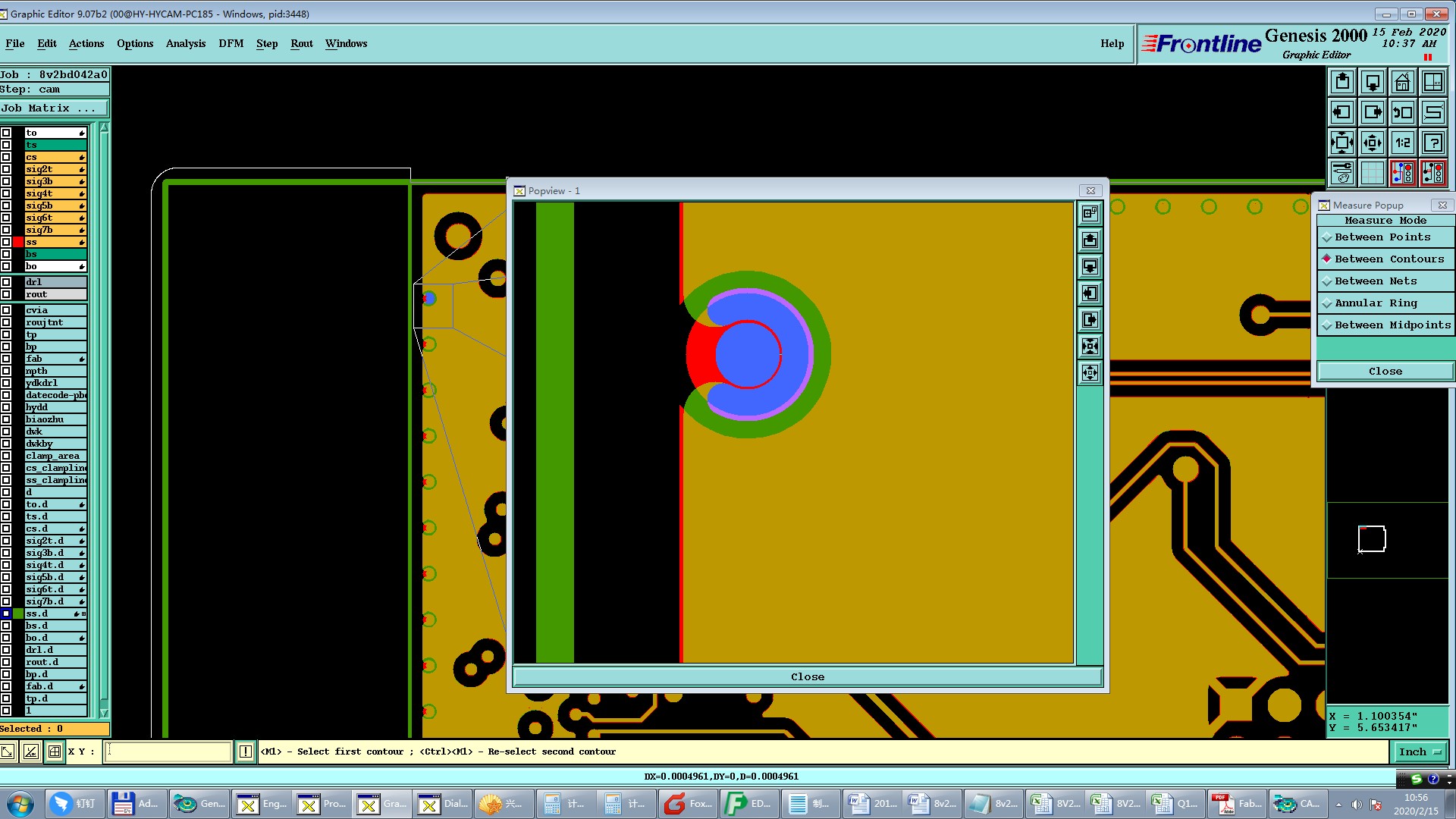
Task: Click Close button in Popview window
Action: [x=807, y=676]
